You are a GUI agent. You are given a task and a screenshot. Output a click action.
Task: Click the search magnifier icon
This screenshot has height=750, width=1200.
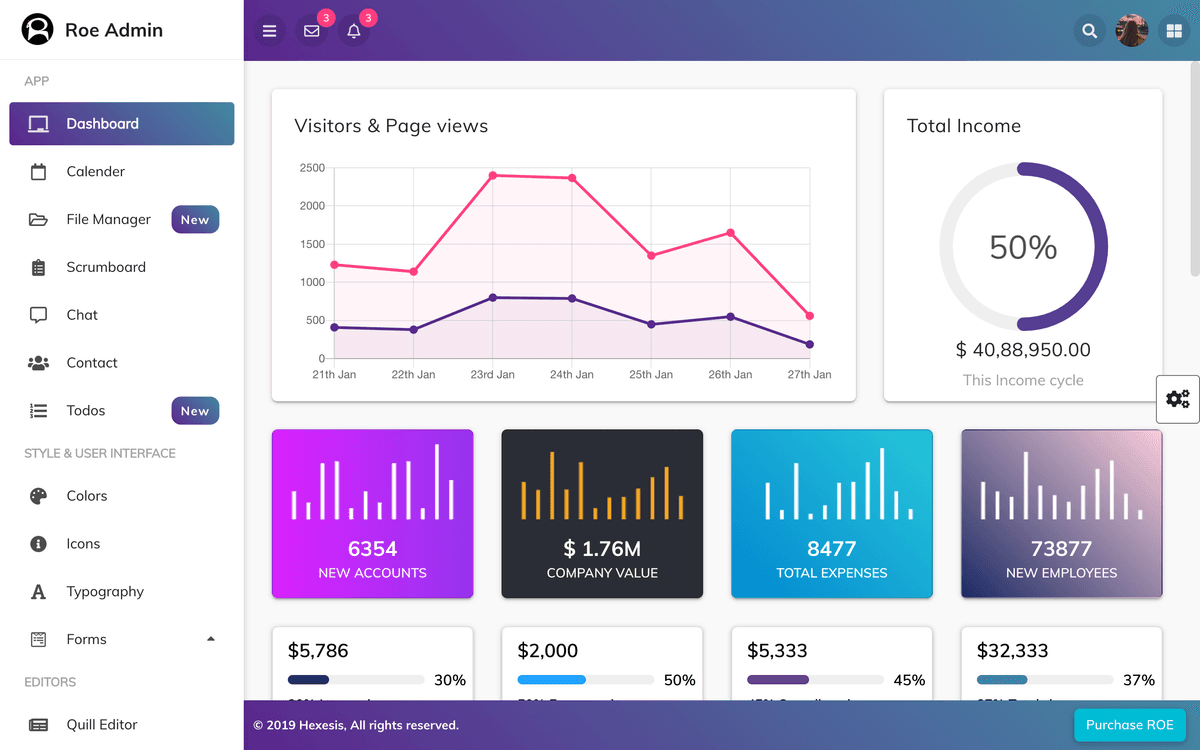[1090, 31]
